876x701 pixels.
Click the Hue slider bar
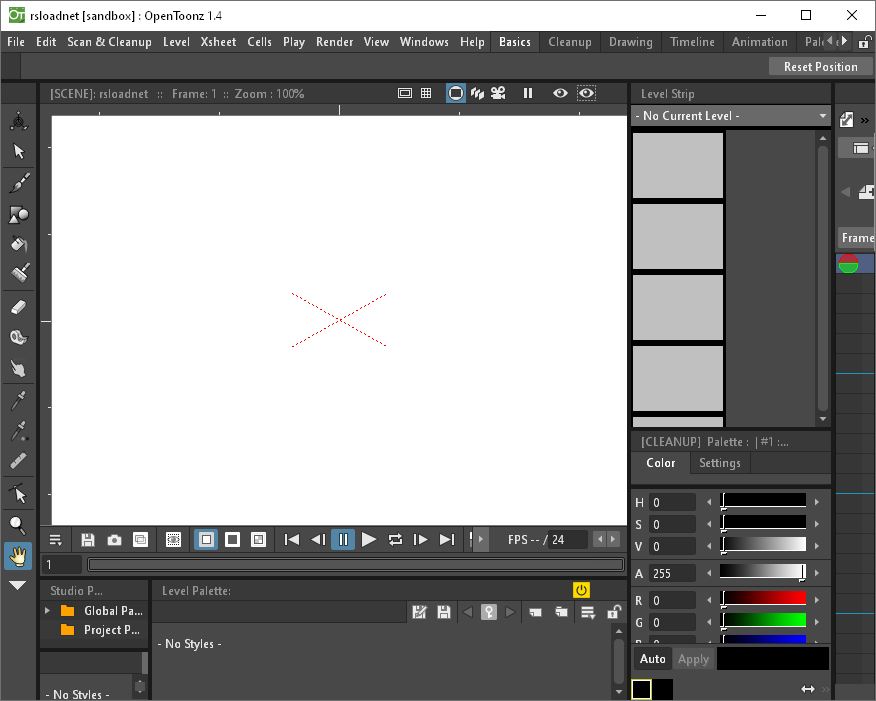pos(764,502)
